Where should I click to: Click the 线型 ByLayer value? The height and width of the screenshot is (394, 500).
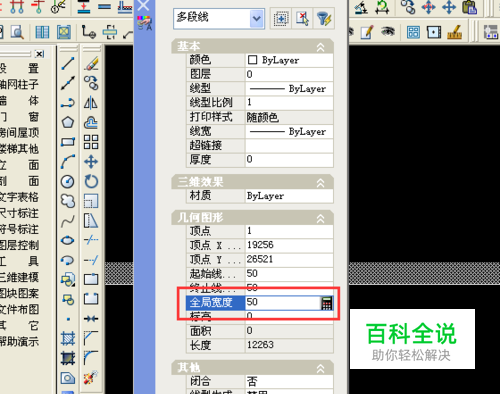click(x=289, y=89)
